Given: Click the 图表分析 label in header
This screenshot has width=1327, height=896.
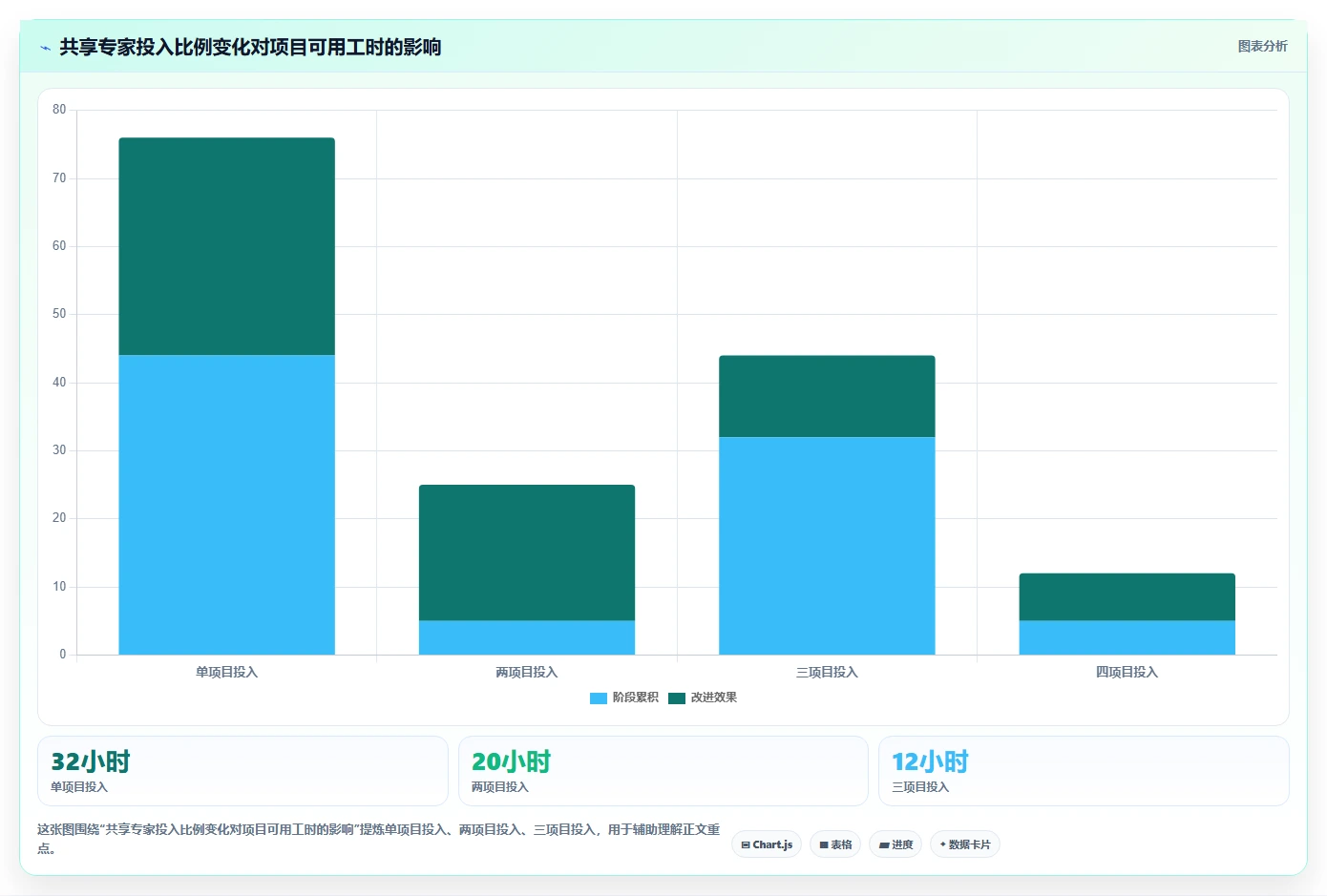Looking at the screenshot, I should tap(1262, 46).
